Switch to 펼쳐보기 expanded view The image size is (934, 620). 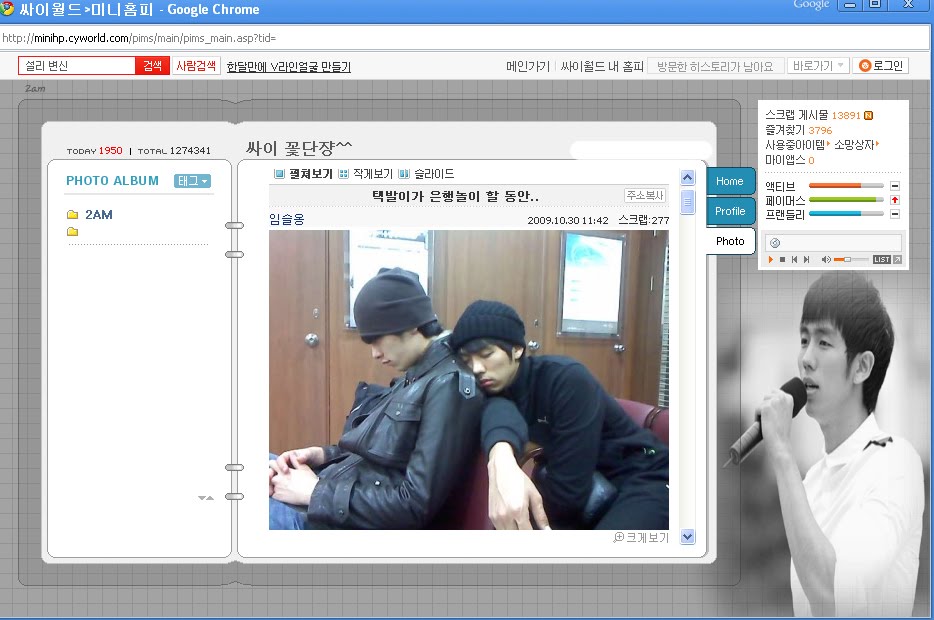[x=303, y=174]
